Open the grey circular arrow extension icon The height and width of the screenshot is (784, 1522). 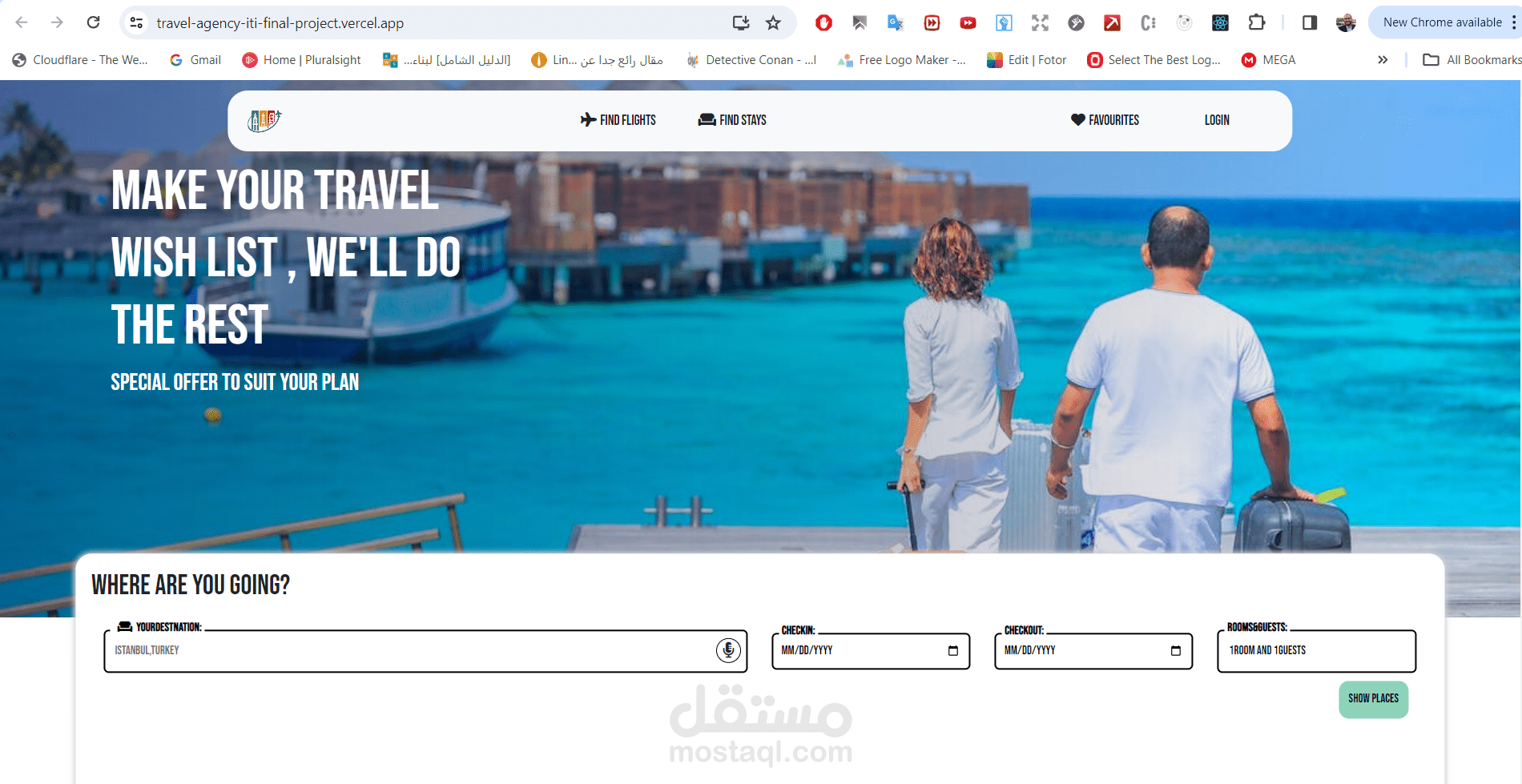1076,22
